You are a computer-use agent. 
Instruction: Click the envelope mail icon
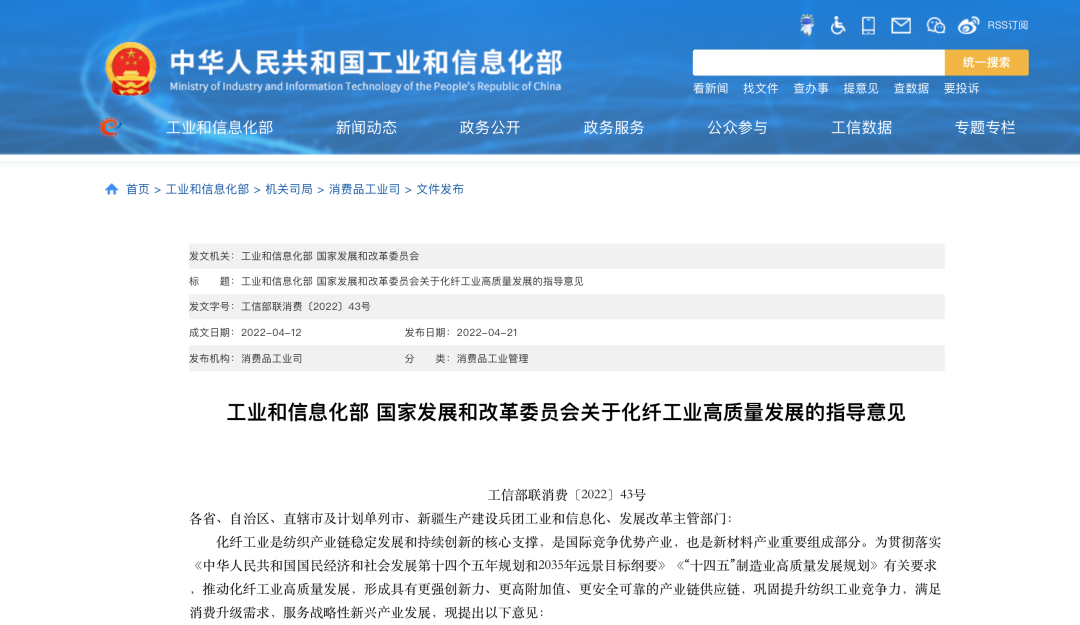[x=901, y=25]
